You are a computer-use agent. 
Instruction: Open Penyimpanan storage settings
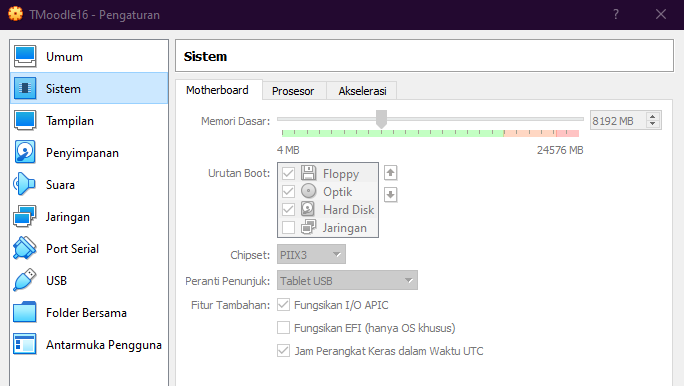click(89, 153)
